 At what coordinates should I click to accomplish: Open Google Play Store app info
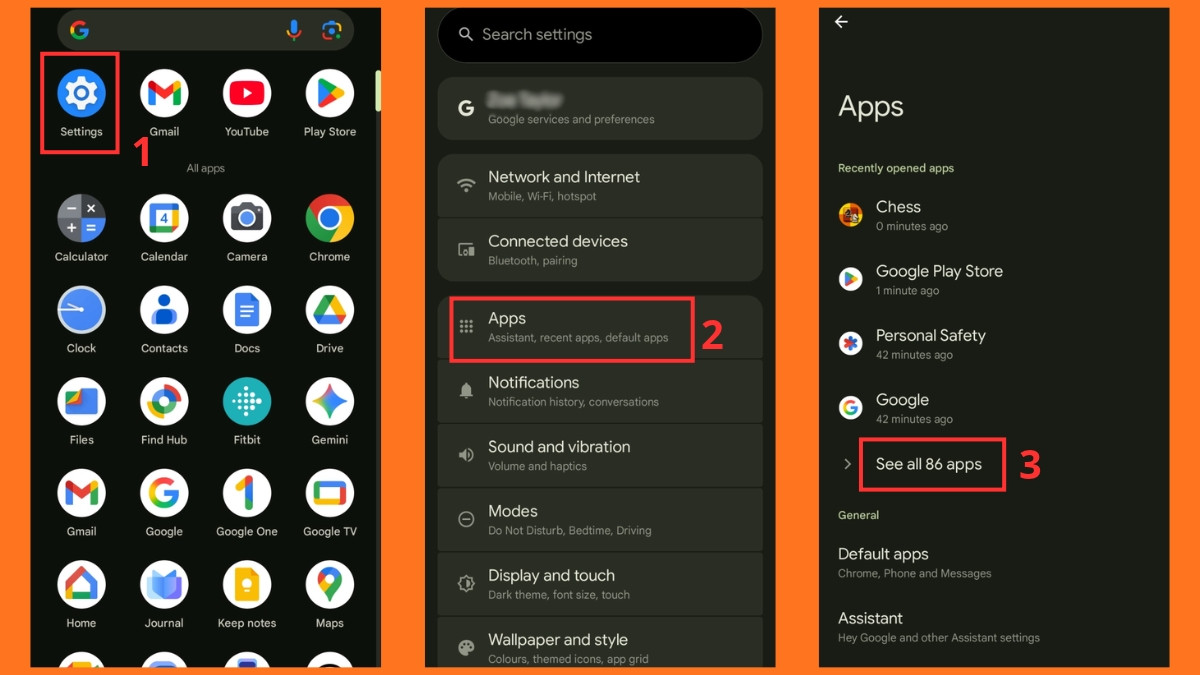pyautogui.click(x=994, y=280)
